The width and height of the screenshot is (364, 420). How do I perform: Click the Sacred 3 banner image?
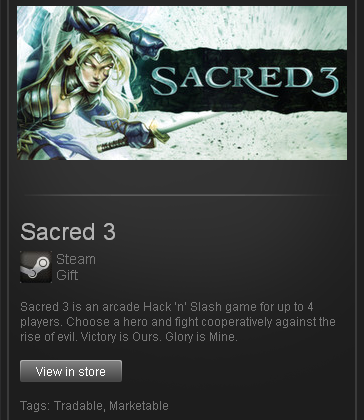(x=182, y=83)
